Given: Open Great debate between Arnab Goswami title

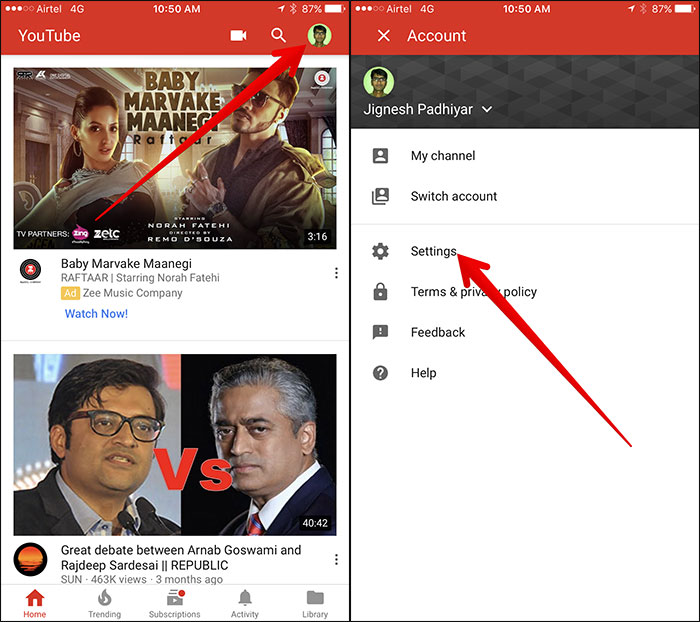Looking at the screenshot, I should 181,557.
